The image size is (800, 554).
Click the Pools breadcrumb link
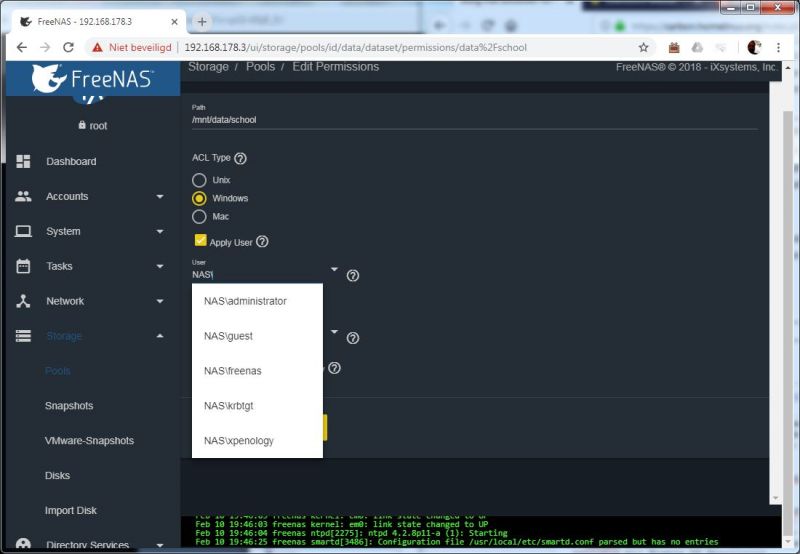point(260,67)
